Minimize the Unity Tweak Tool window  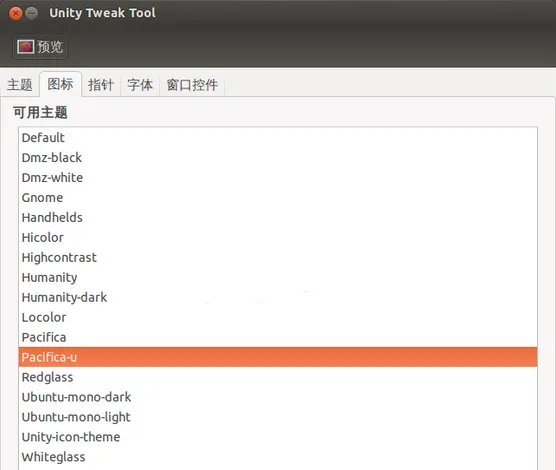32,13
